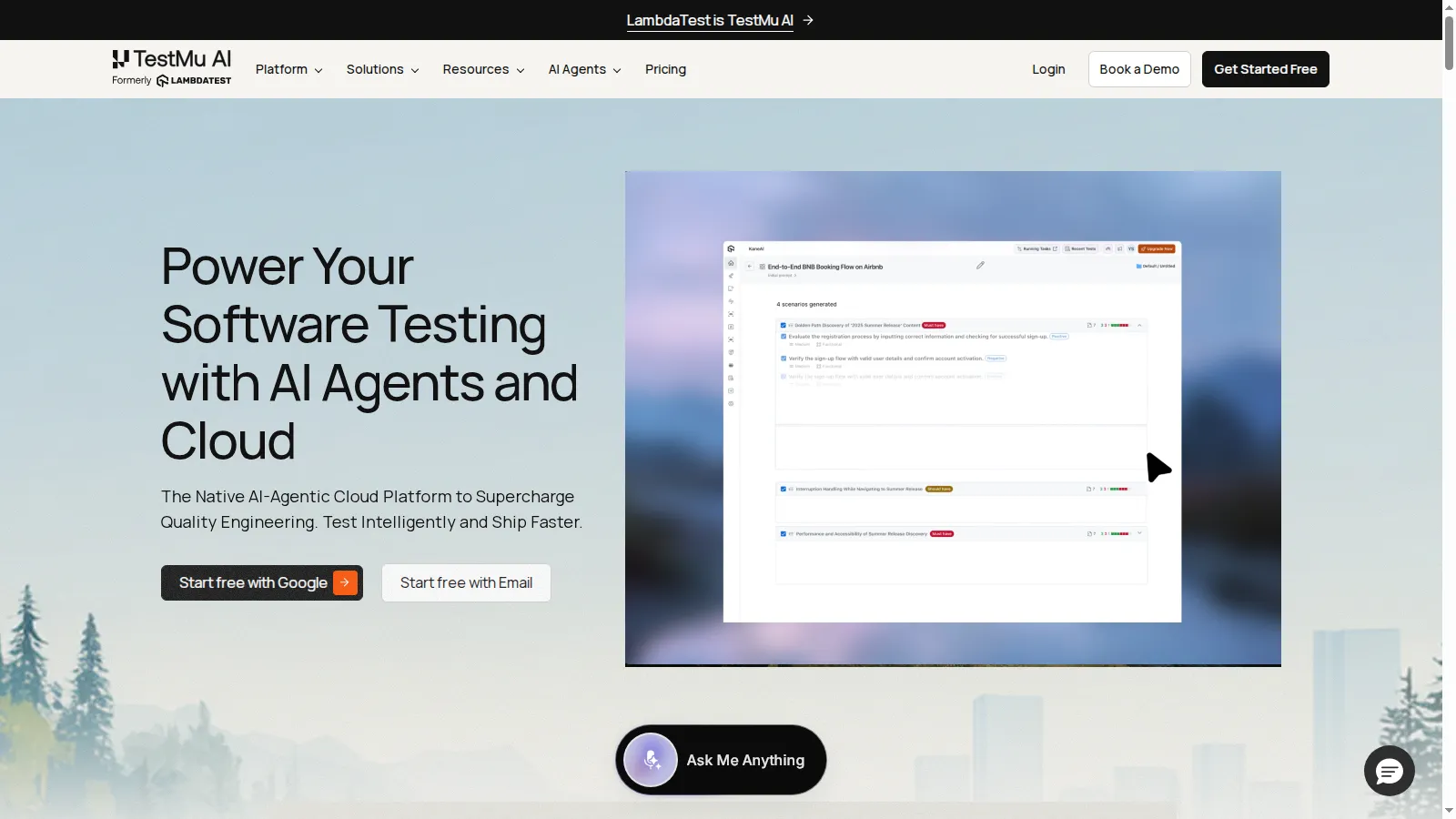Click '4 scenarios generated' text in demo video
The image size is (1456, 819).
pos(806,304)
